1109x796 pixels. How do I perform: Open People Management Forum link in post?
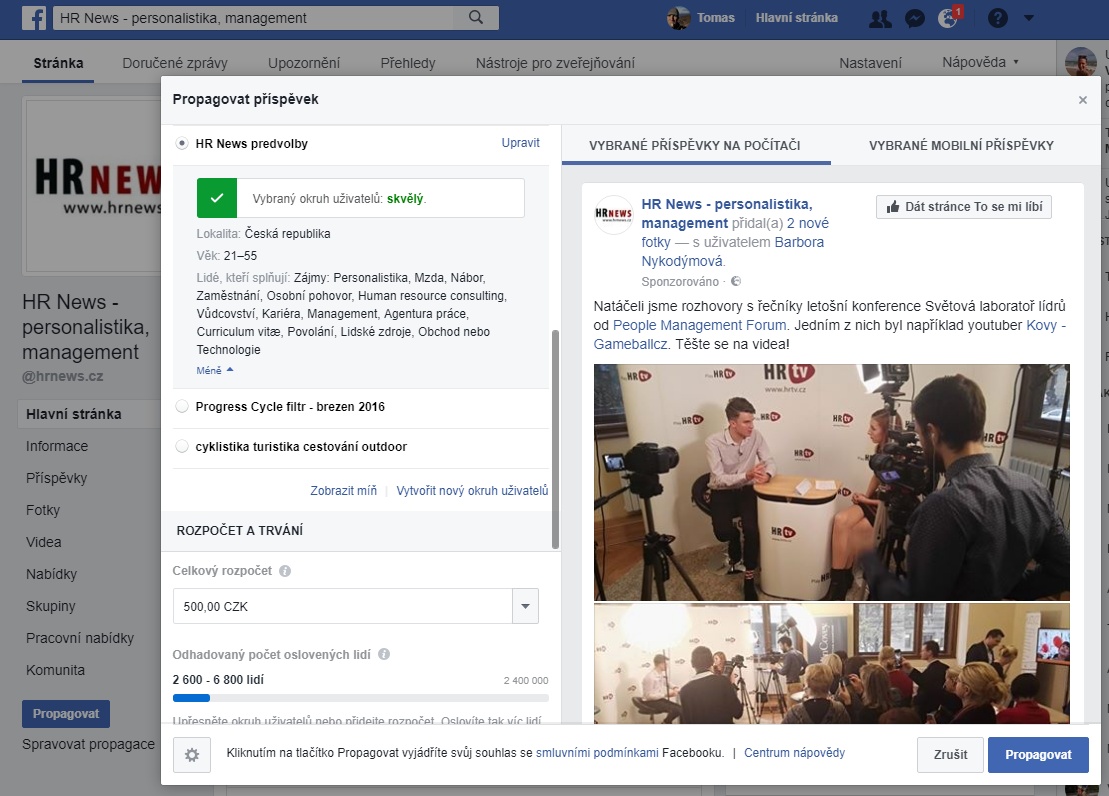pos(699,325)
